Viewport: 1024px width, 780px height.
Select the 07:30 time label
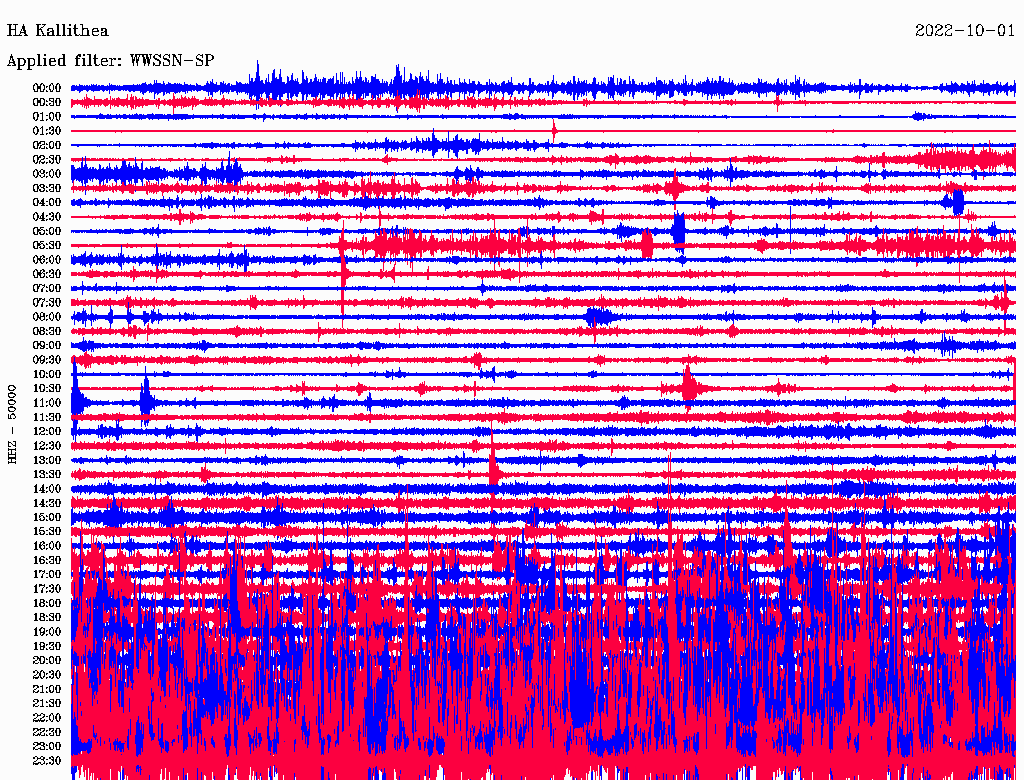47,302
